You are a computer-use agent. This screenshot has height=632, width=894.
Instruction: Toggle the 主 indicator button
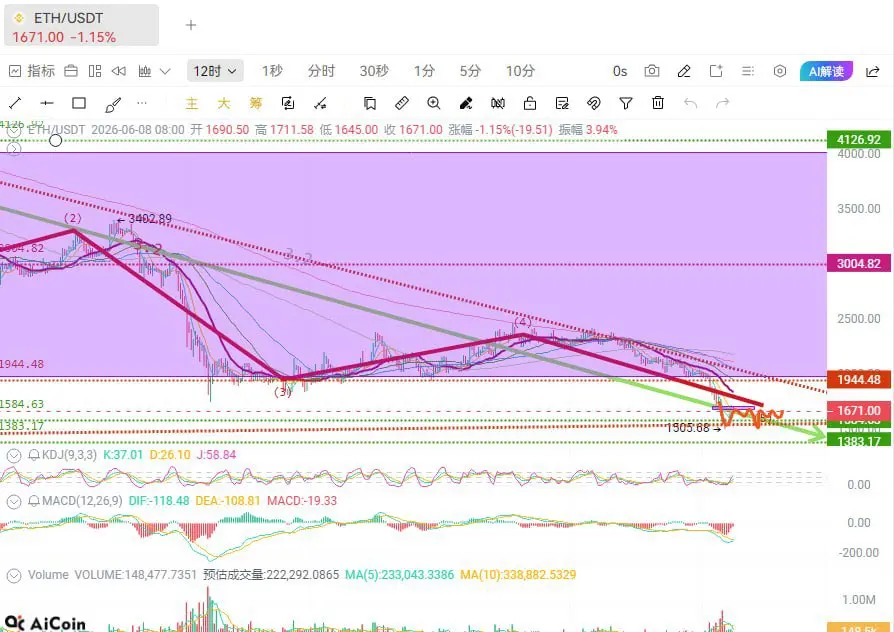pyautogui.click(x=192, y=103)
